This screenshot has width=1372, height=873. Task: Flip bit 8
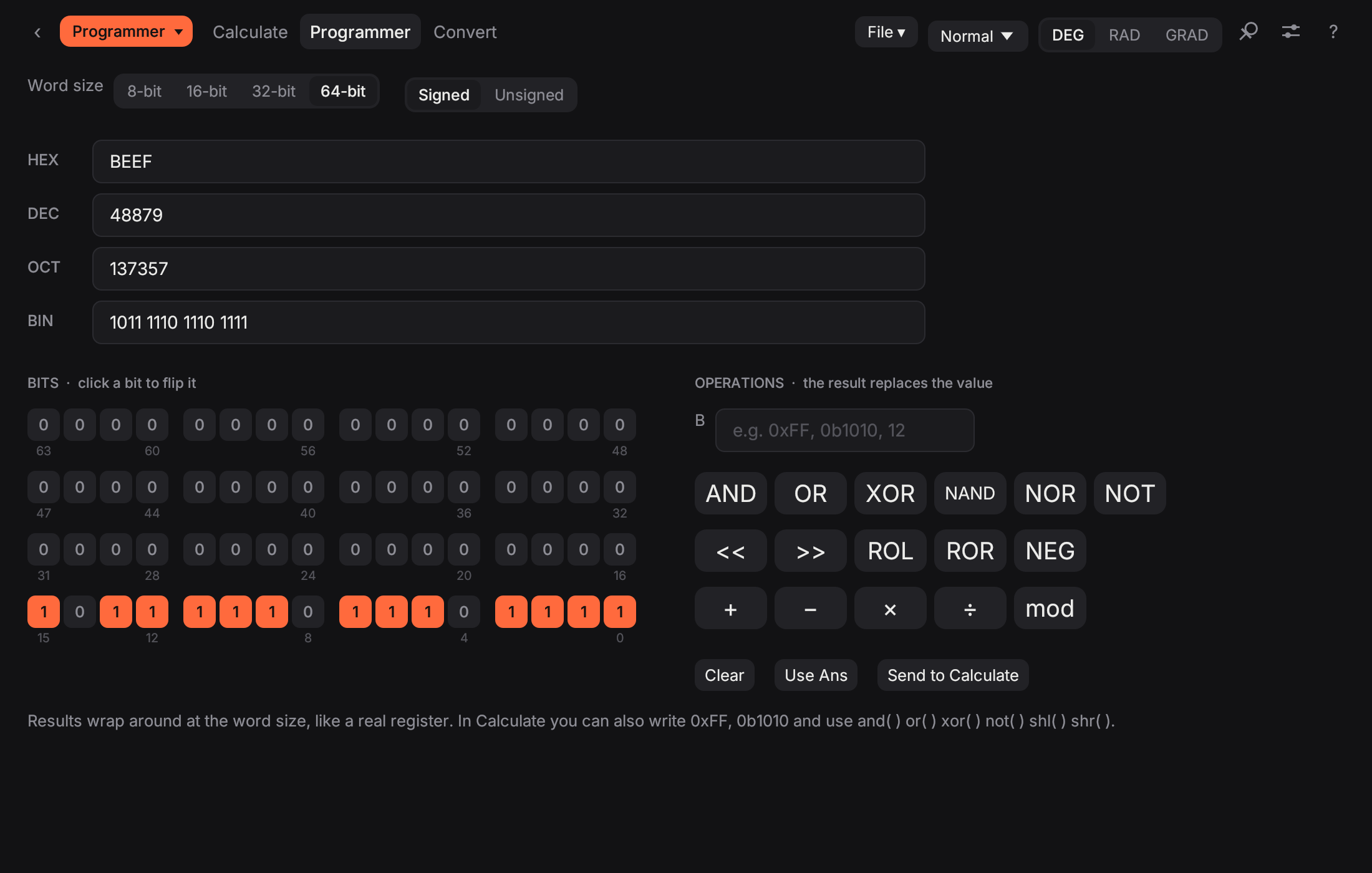(308, 612)
